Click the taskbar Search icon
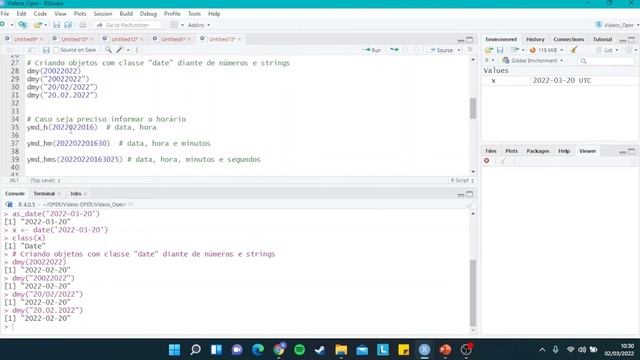 196,349
